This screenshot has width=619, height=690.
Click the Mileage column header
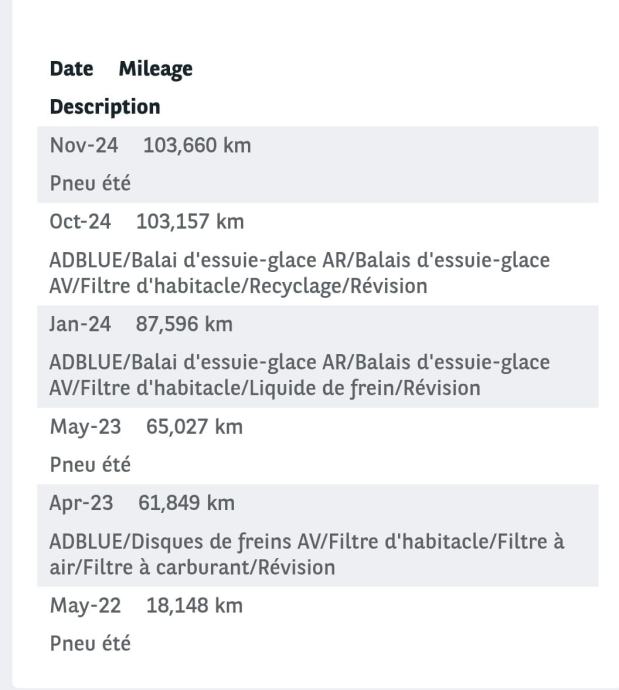155,69
